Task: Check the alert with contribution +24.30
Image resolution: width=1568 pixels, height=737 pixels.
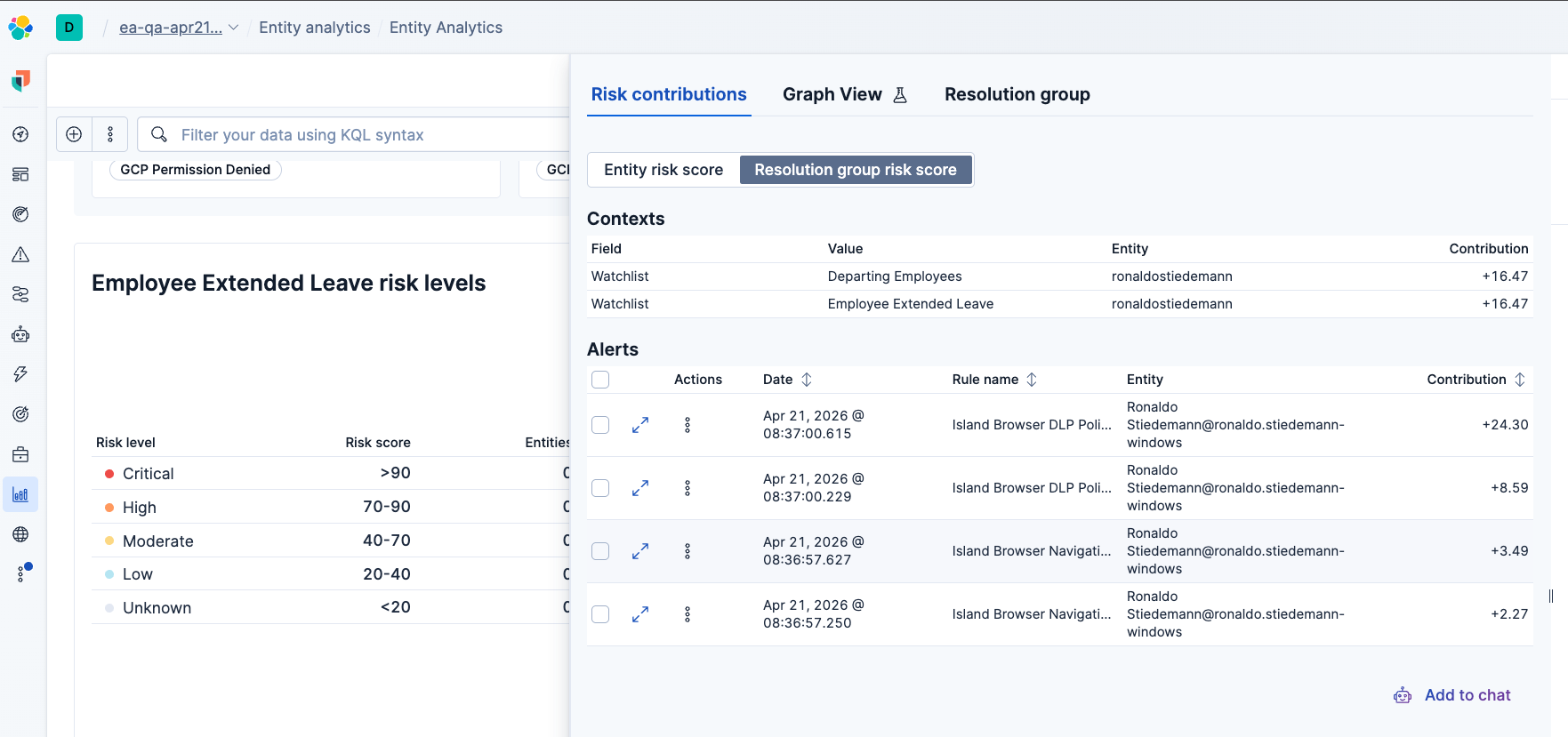Action: coord(600,425)
